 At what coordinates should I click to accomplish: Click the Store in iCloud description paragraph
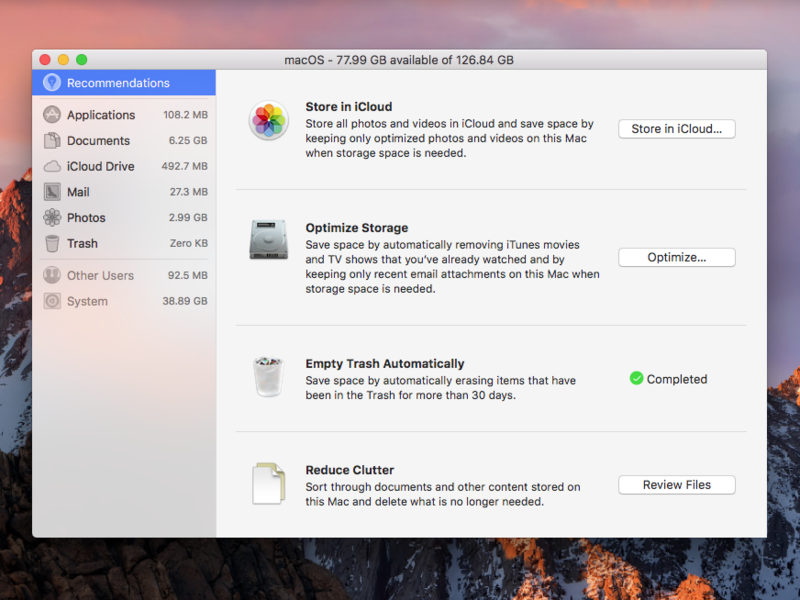click(x=449, y=138)
